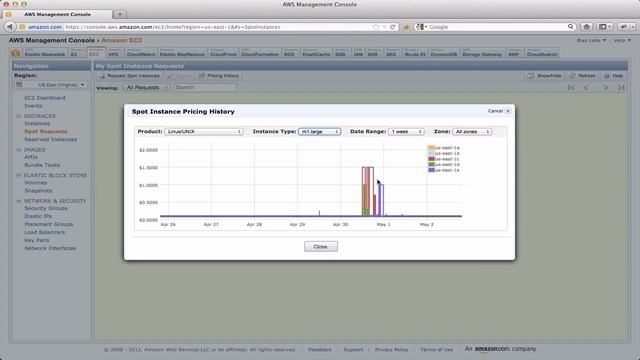Open the account name menu at top right

(x=591, y=40)
